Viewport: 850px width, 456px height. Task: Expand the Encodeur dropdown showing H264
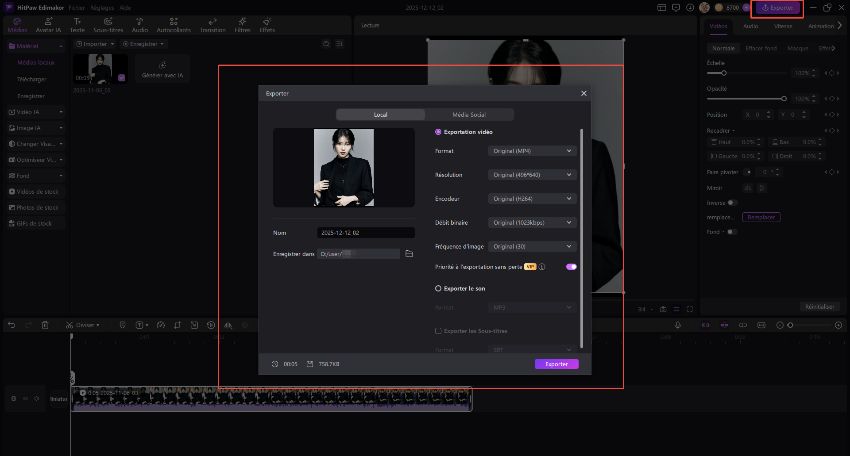533,199
